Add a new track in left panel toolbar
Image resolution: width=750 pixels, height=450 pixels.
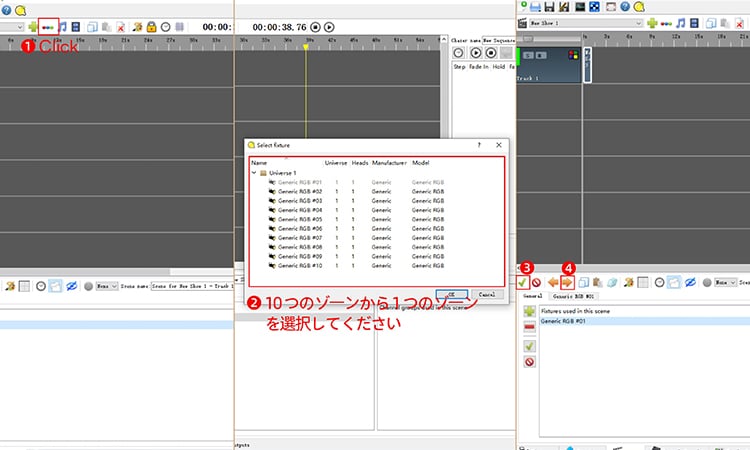pyautogui.click(x=33, y=27)
